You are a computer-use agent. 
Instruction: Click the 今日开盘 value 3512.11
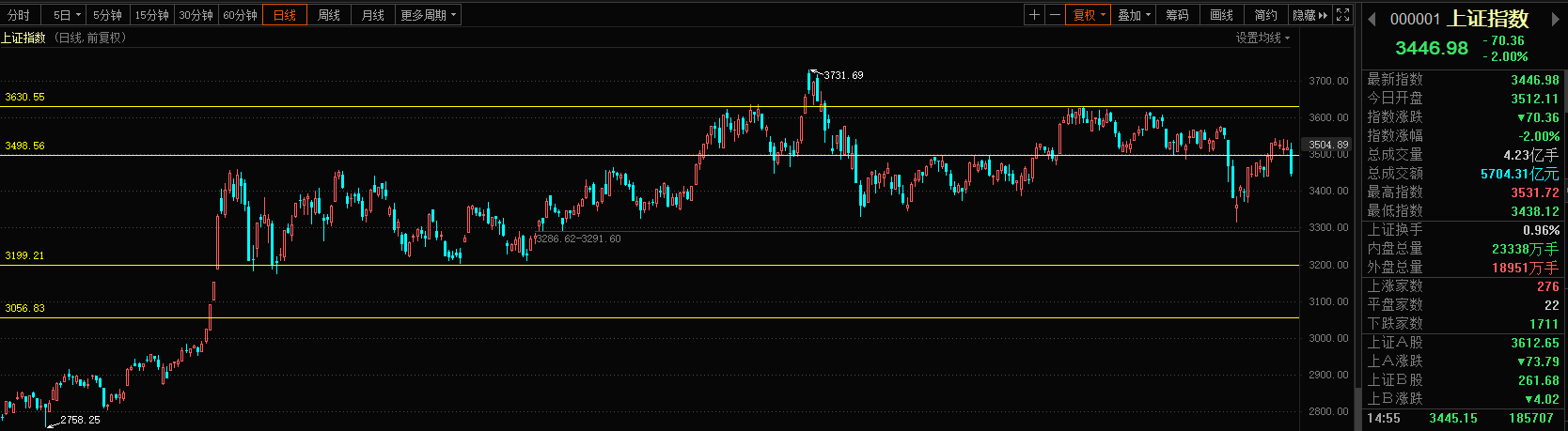click(x=1534, y=99)
